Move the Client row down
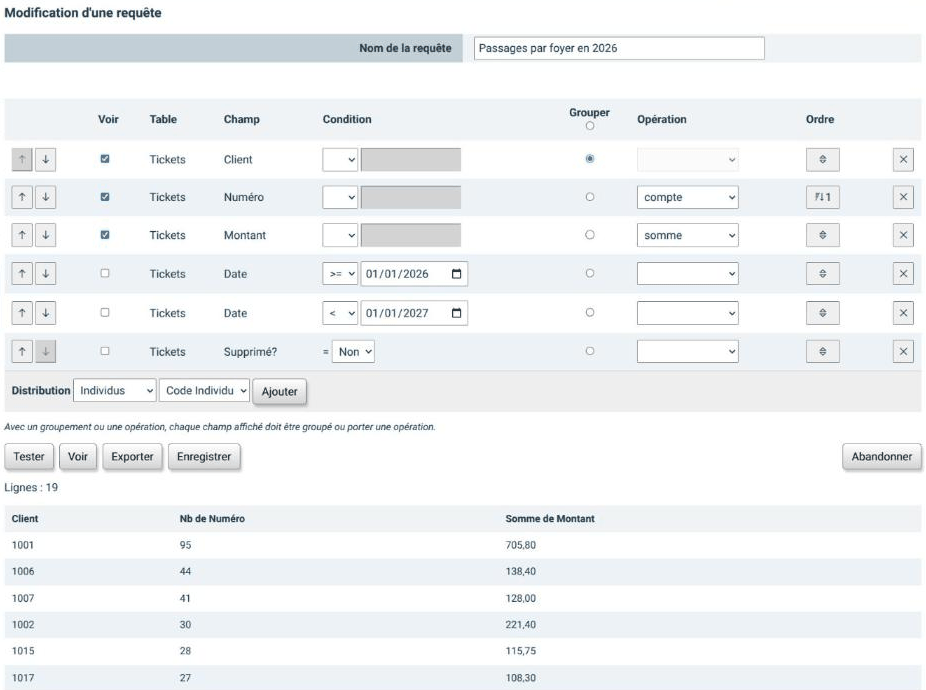926x690 pixels. (x=45, y=160)
